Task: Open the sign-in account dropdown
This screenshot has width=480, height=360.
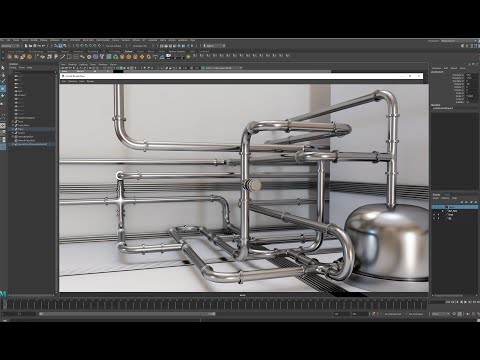Action: coord(215,46)
